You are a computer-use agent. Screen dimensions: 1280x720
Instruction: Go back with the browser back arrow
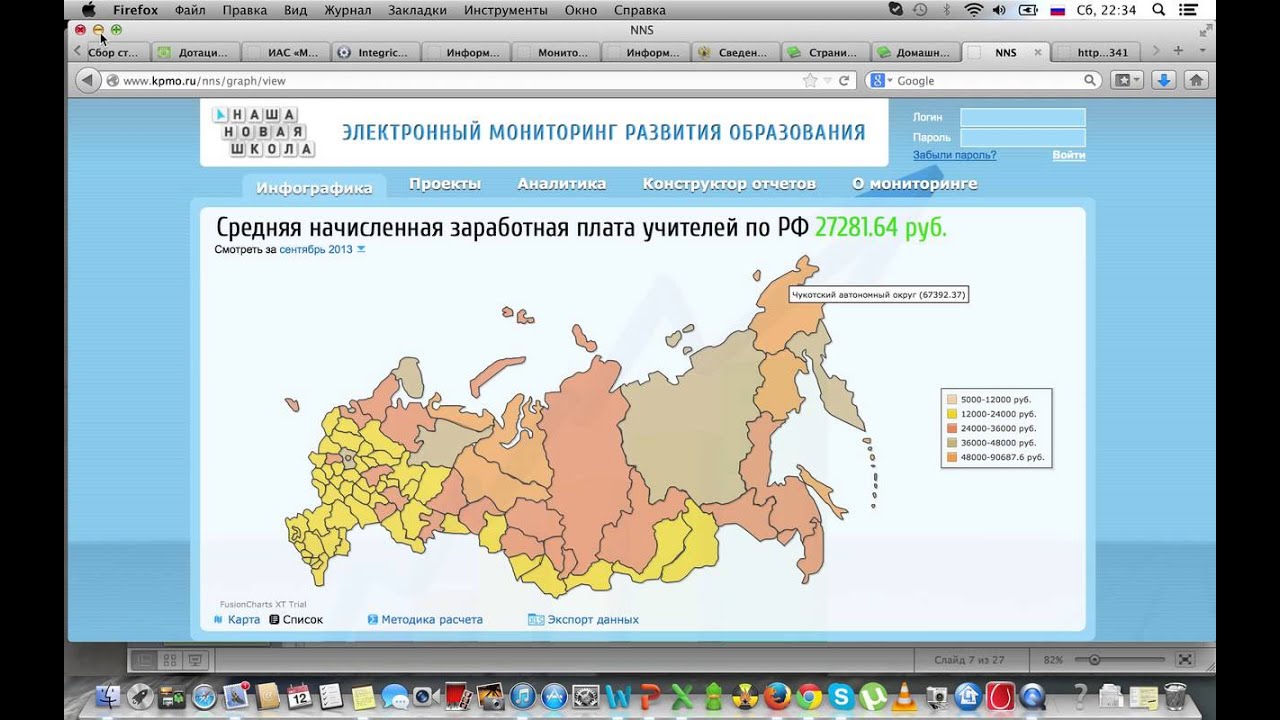click(87, 80)
